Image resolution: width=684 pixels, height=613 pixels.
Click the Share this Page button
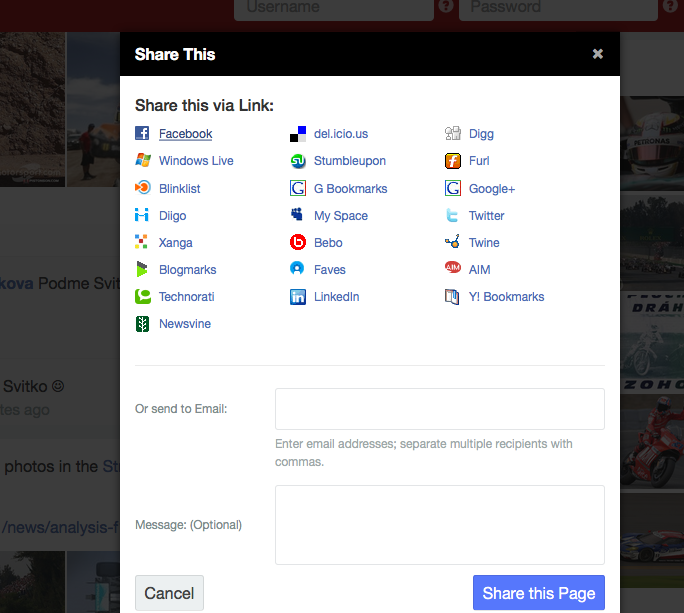click(x=539, y=593)
